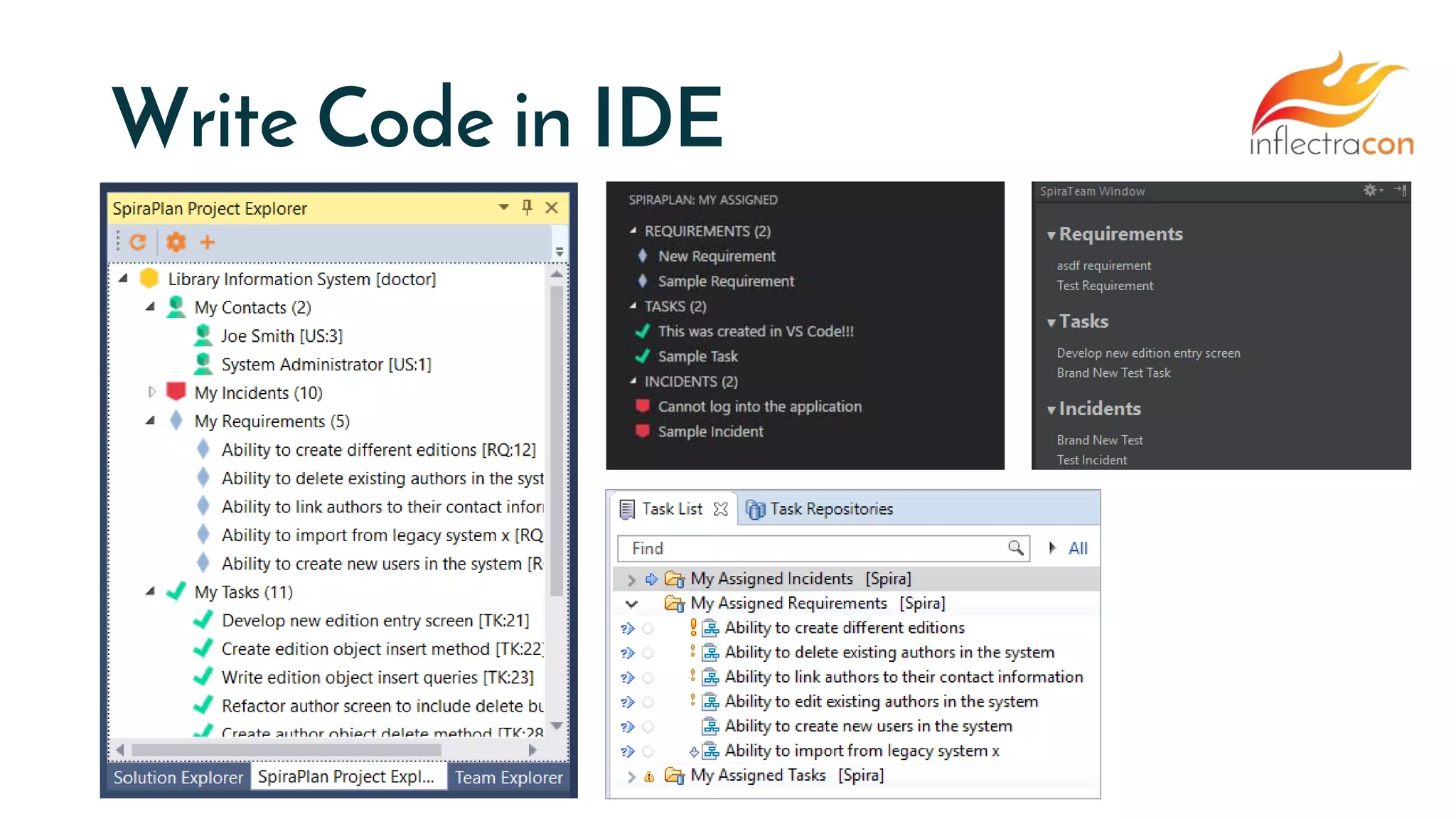The image size is (1456, 819).
Task: Collapse the My Contacts (2) node
Action: [150, 307]
